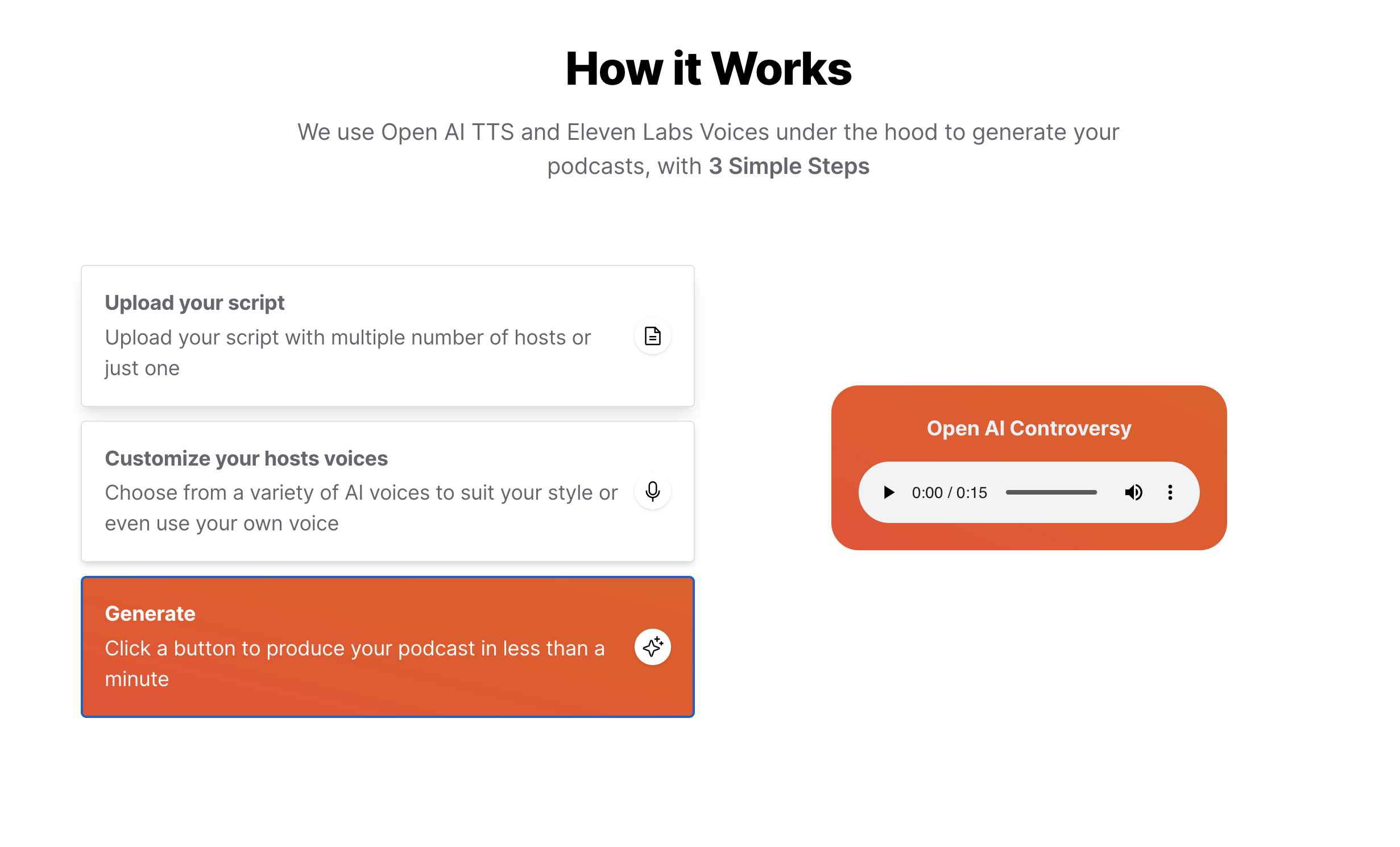Viewport: 1400px width, 847px height.
Task: Click the audio progress seek bar
Action: [1051, 492]
